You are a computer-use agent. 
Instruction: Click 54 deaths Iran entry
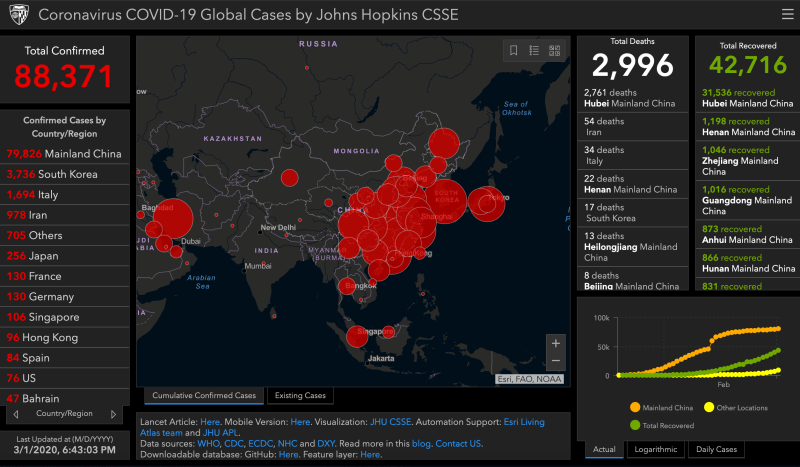pyautogui.click(x=633, y=127)
